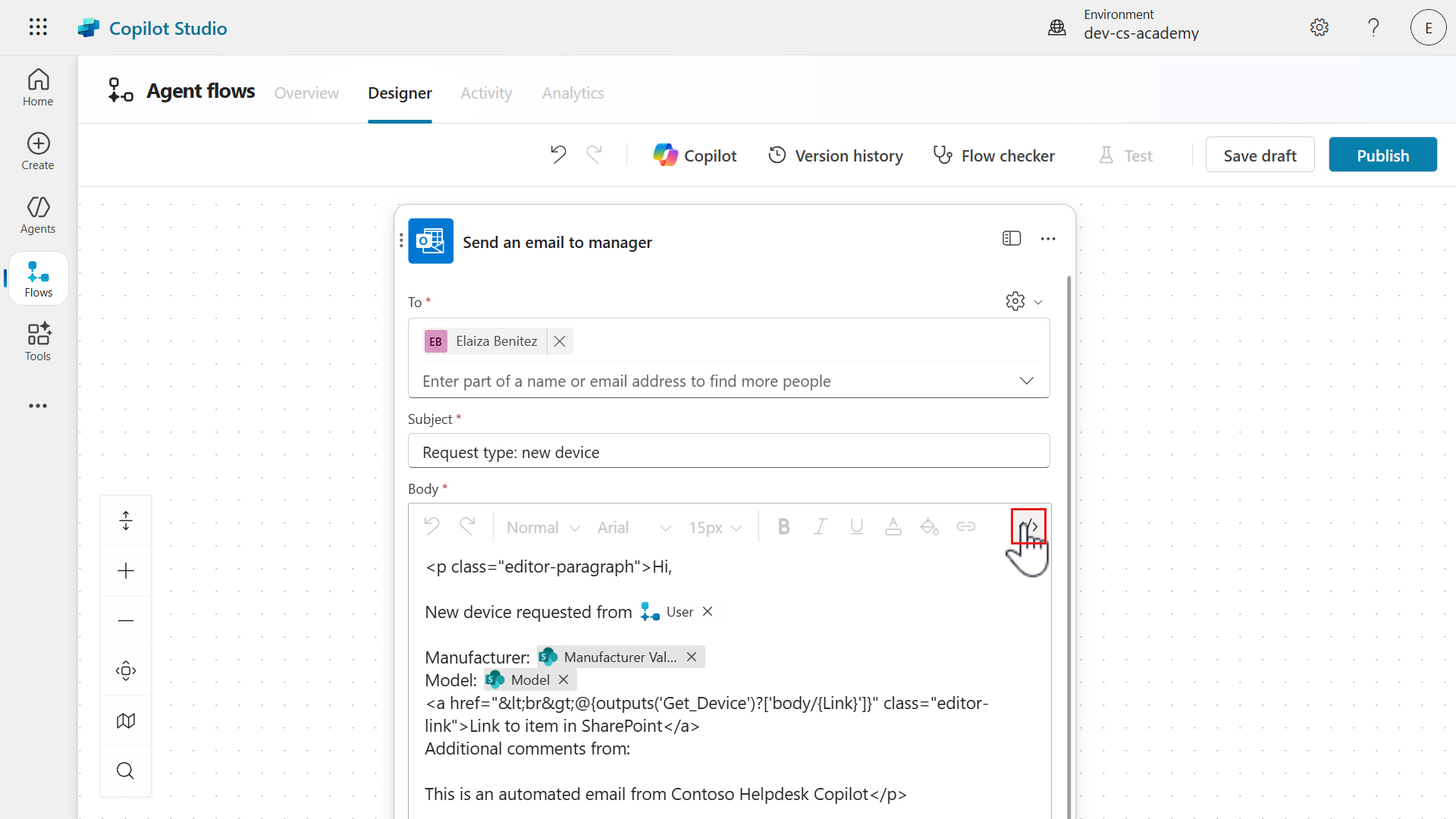
Task: Toggle Bold formatting in the Body editor
Action: coord(783,526)
